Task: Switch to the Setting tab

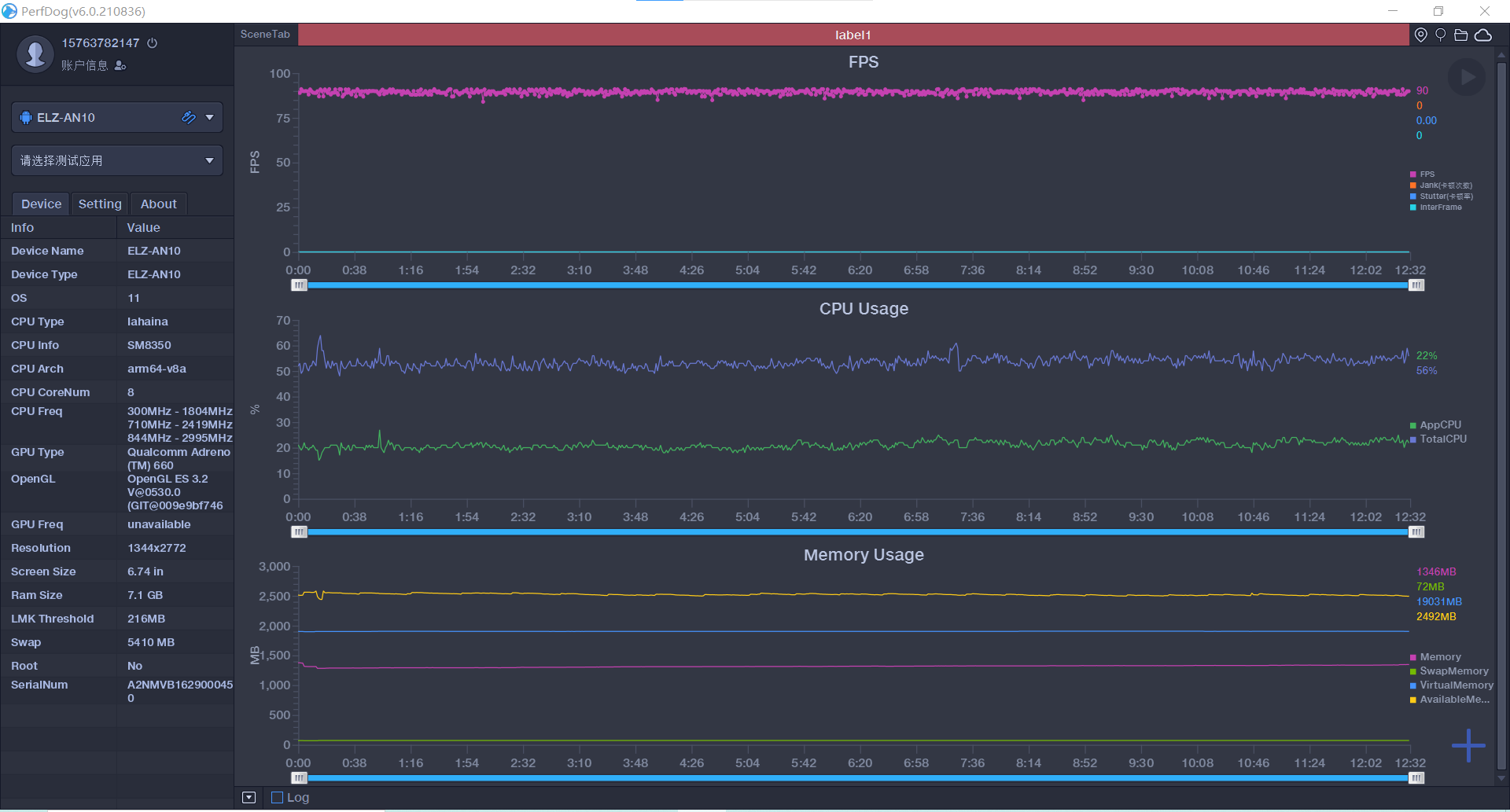Action: point(100,204)
